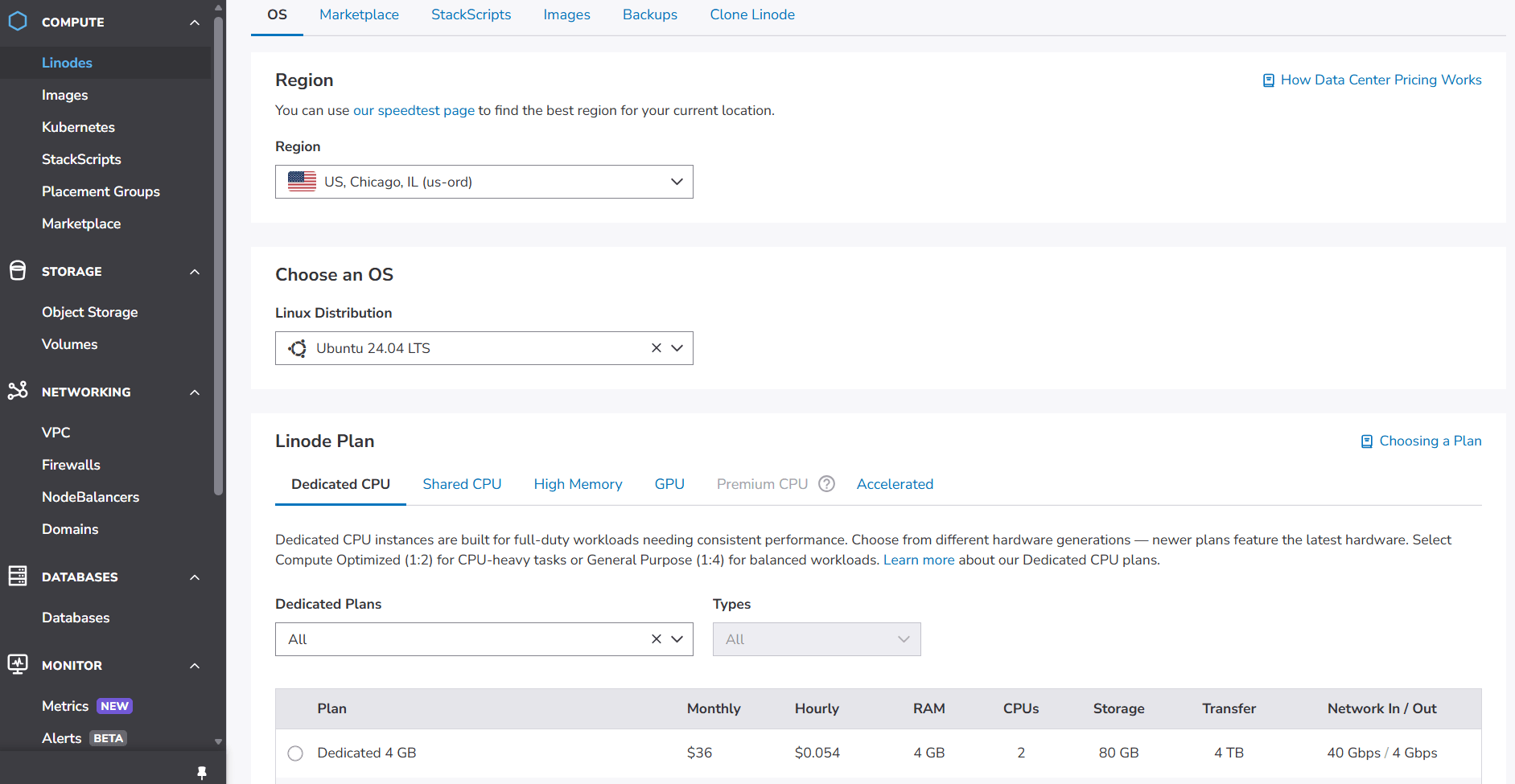Collapse the Storage sidebar section
The width and height of the screenshot is (1515, 784).
pyautogui.click(x=195, y=272)
